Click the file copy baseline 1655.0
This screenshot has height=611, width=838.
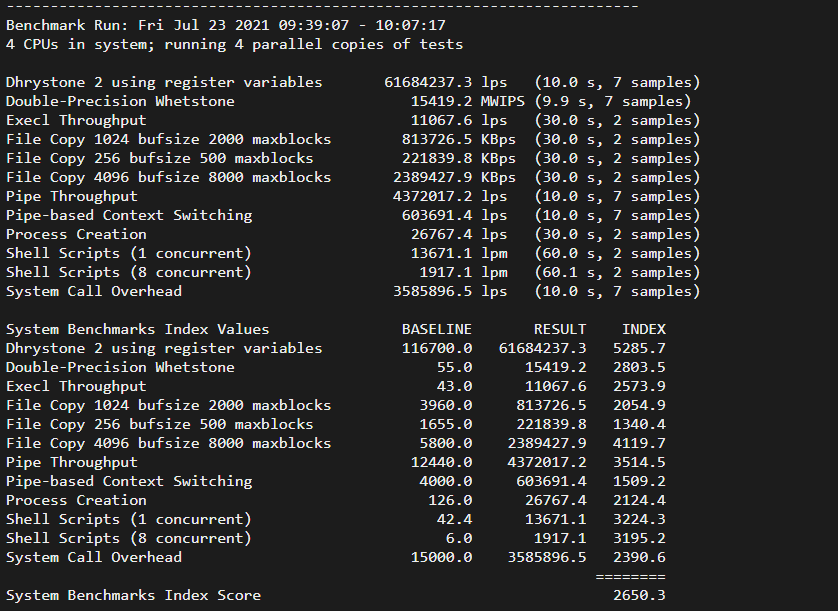(x=446, y=424)
